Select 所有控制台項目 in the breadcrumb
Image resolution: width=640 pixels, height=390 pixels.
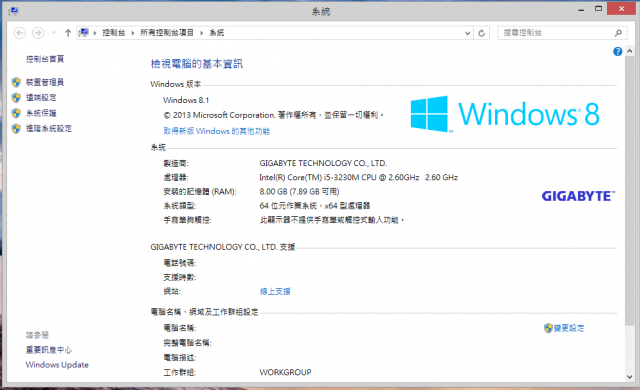tap(167, 33)
